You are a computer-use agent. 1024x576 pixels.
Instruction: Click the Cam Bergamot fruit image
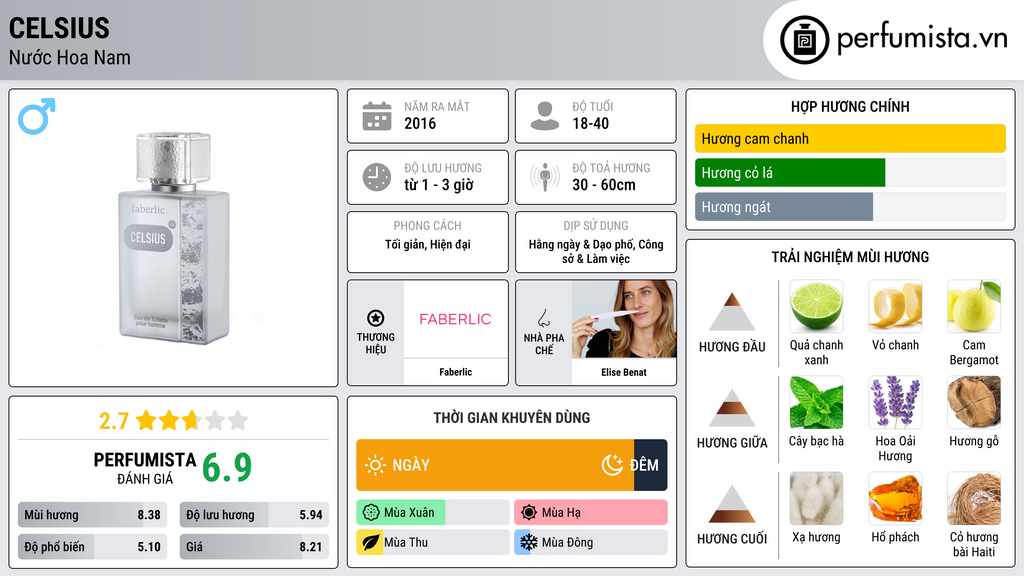[x=974, y=306]
